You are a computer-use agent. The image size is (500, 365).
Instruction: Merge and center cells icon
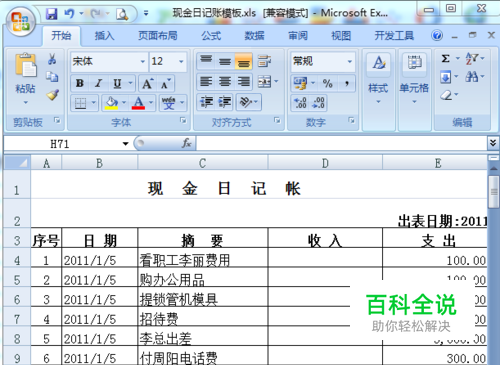[x=264, y=82]
